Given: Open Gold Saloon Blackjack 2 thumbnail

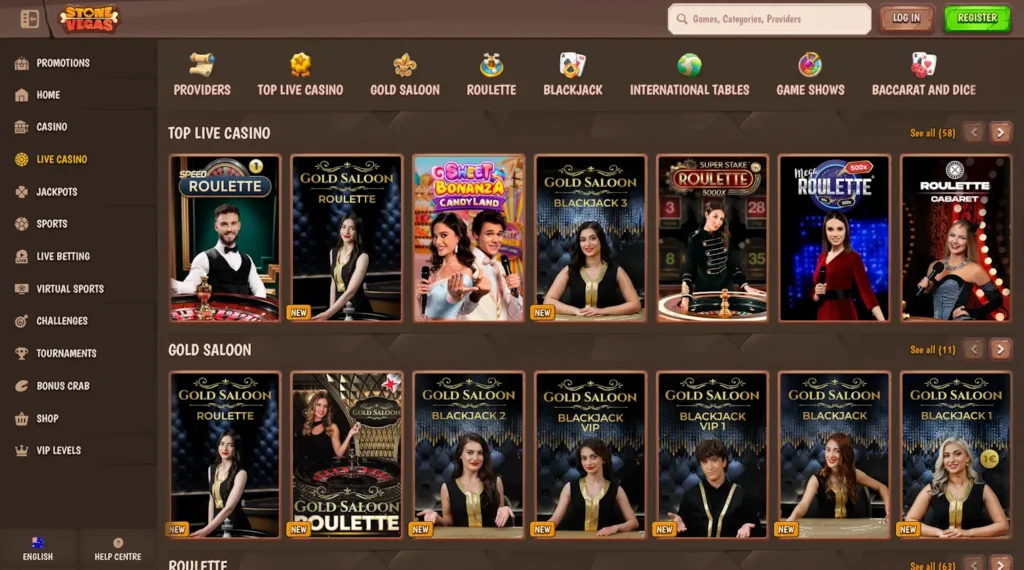Looking at the screenshot, I should (x=468, y=455).
